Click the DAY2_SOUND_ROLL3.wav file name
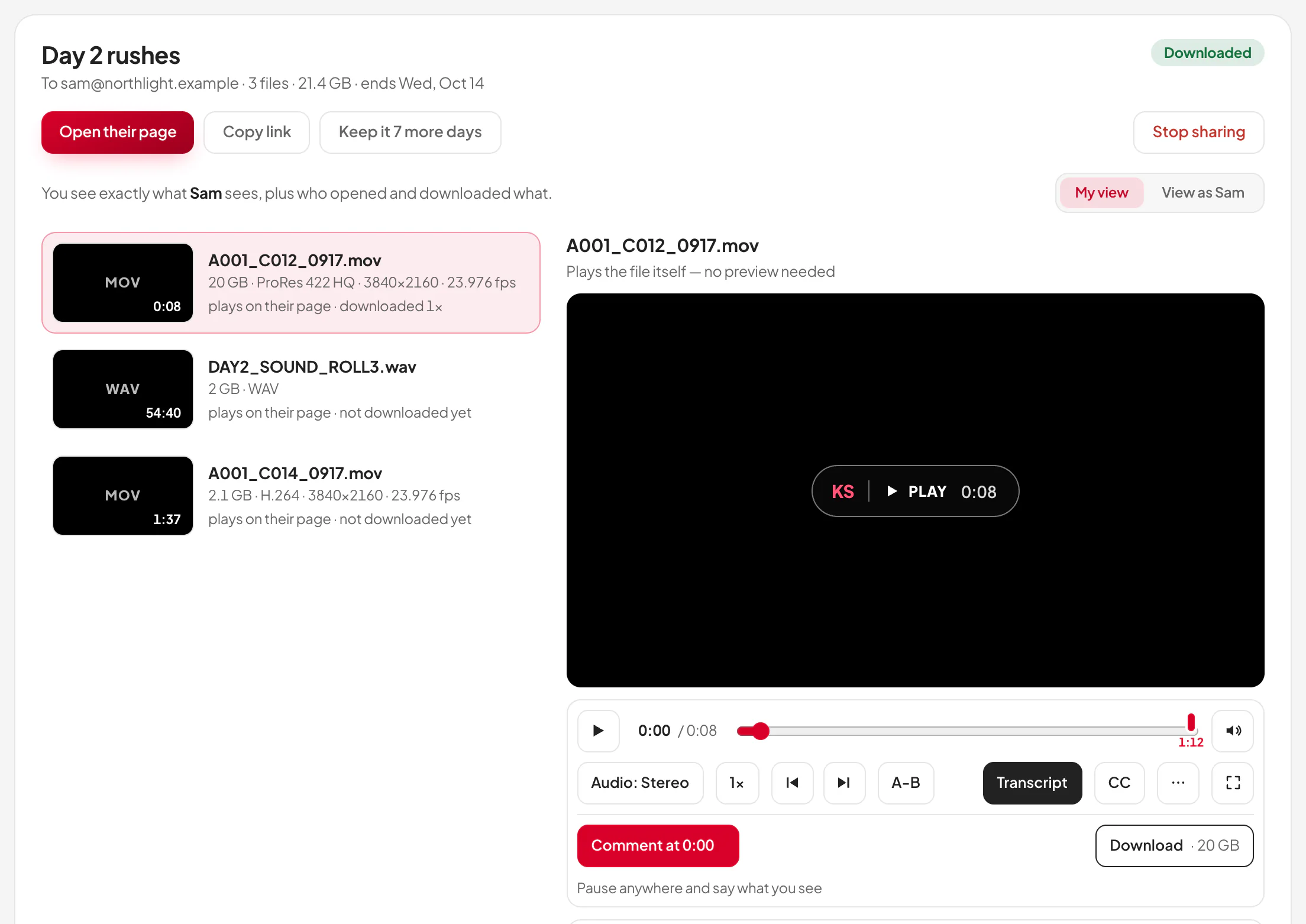Screen dimensions: 1306x924 click(312, 367)
